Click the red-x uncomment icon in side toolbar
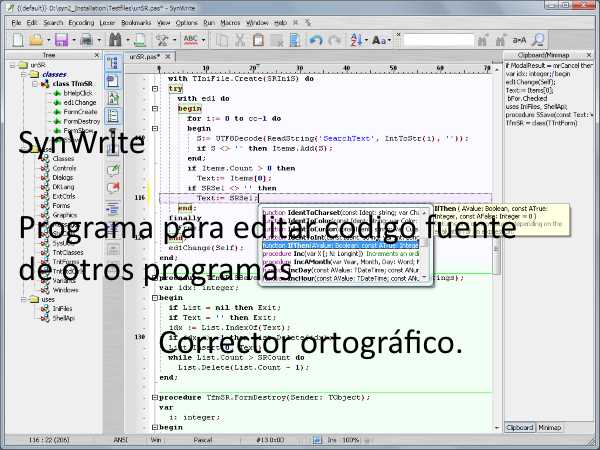Viewport: 600px width, 450px height. [x=113, y=188]
